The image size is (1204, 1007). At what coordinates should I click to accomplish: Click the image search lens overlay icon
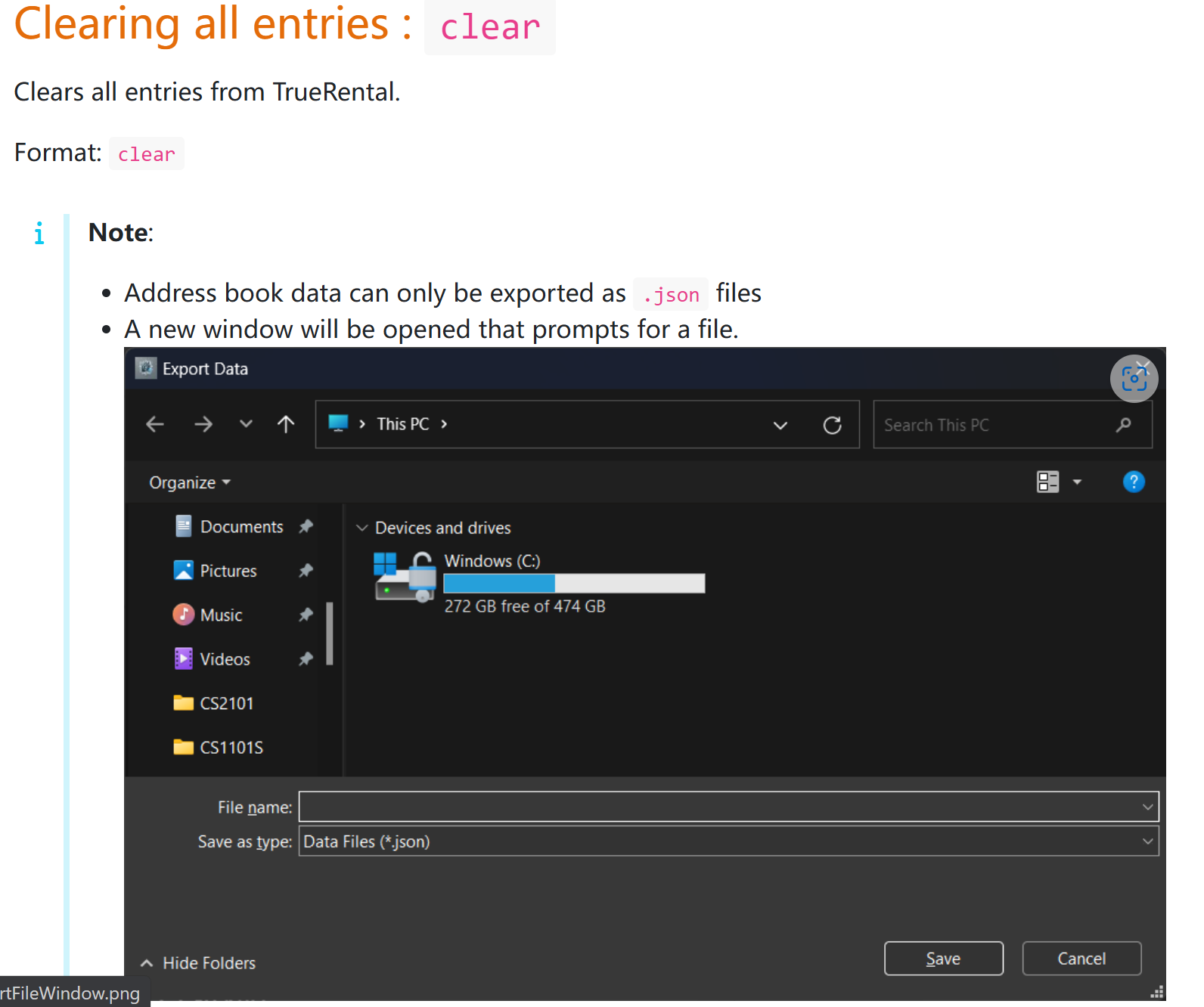pos(1134,379)
